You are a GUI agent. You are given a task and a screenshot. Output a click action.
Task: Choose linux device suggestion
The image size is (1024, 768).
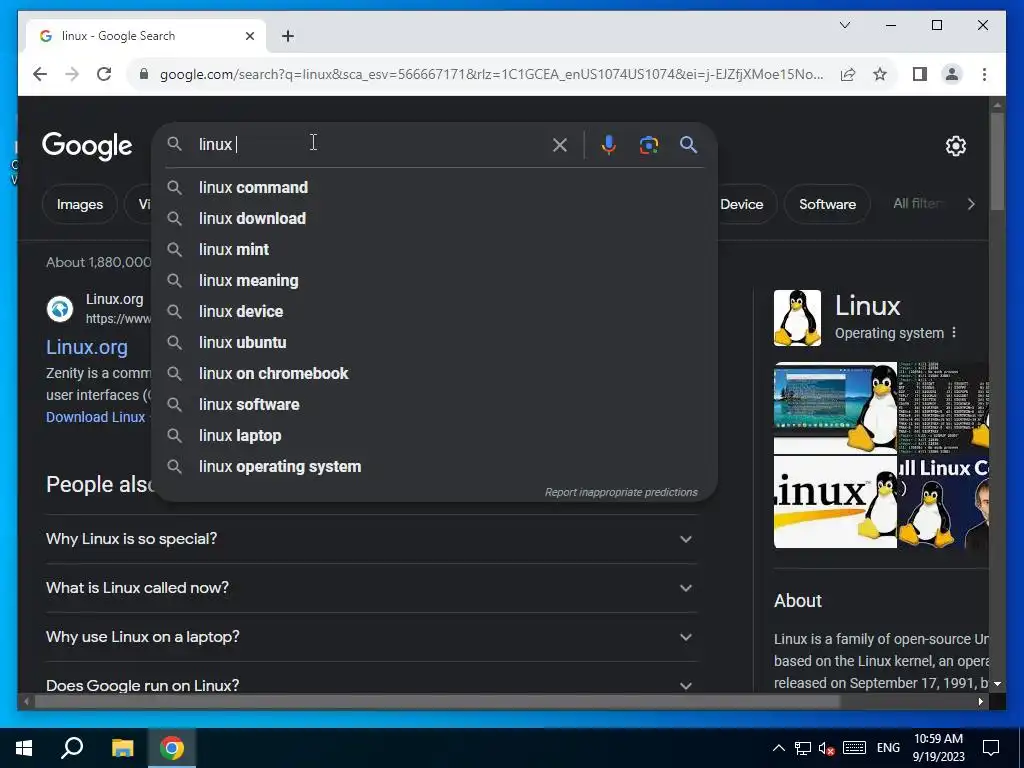point(434,312)
